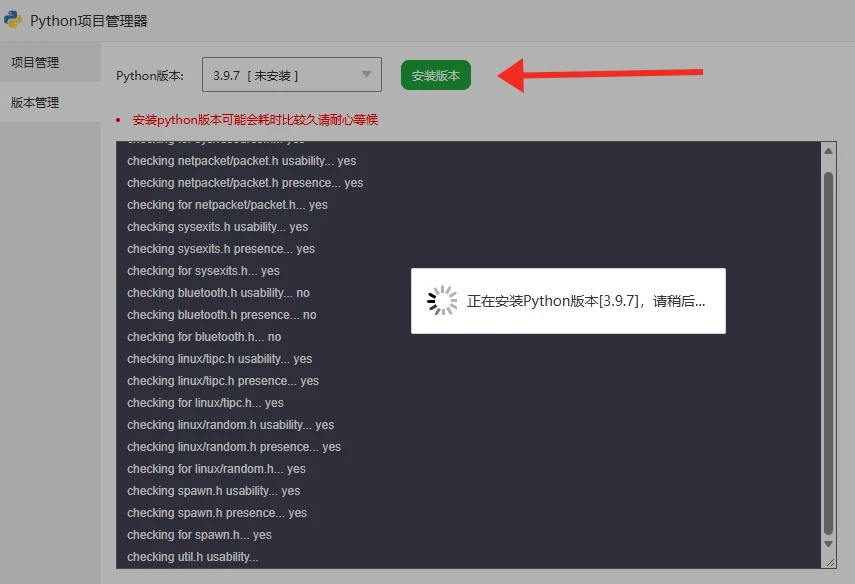Image resolution: width=855 pixels, height=584 pixels.
Task: Click the vertical scrollbar thumb in log
Action: [828, 353]
